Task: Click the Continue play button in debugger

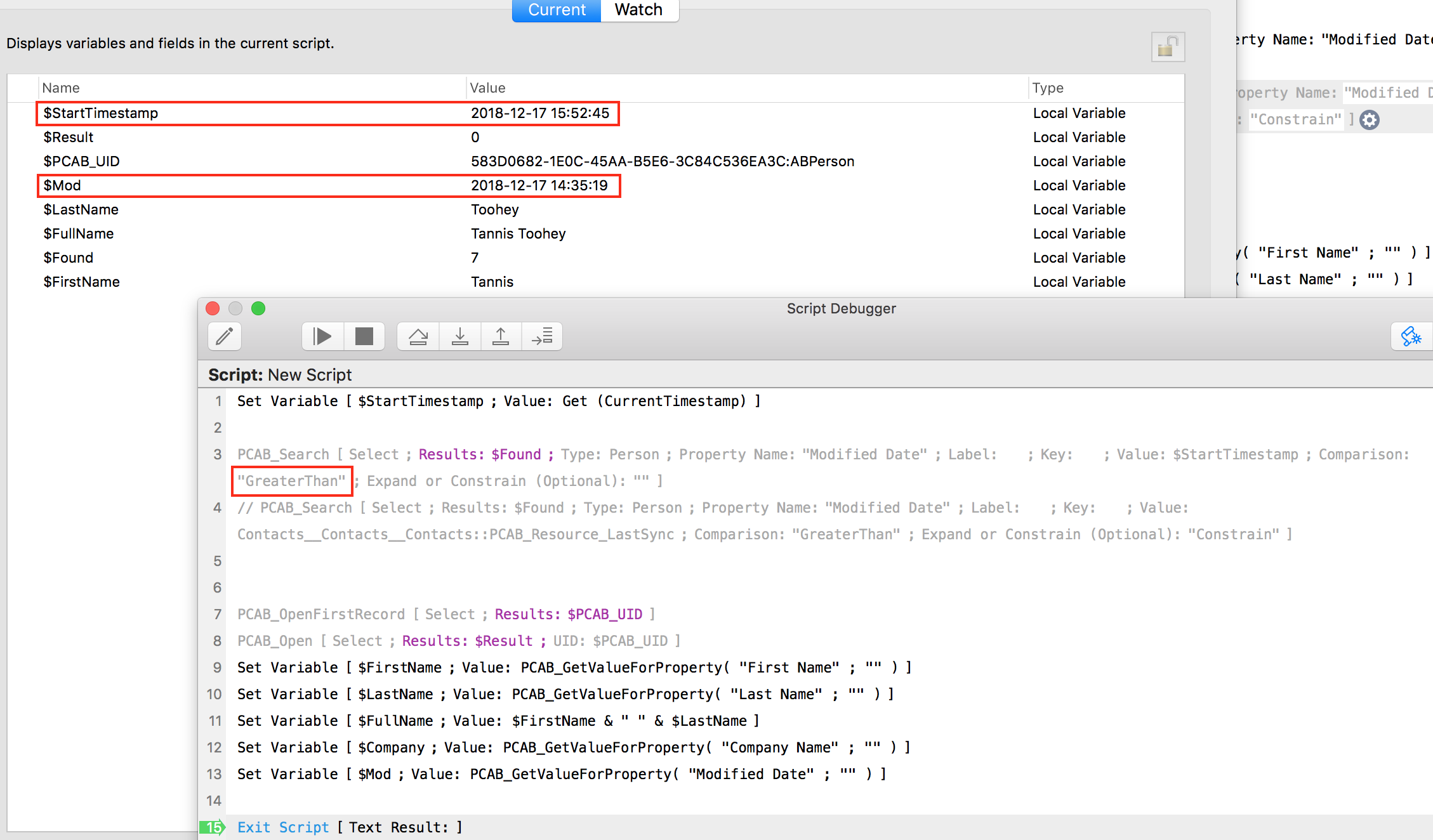Action: 322,336
